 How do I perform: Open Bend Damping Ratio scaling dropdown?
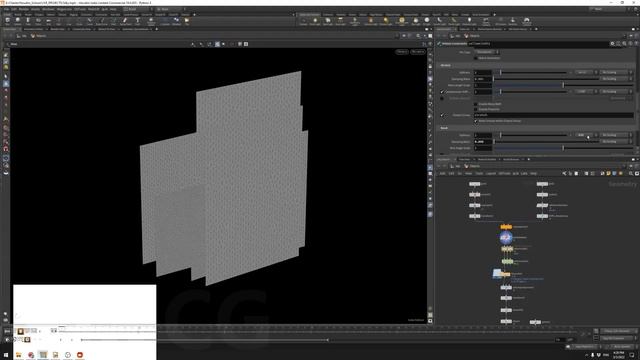[616, 142]
